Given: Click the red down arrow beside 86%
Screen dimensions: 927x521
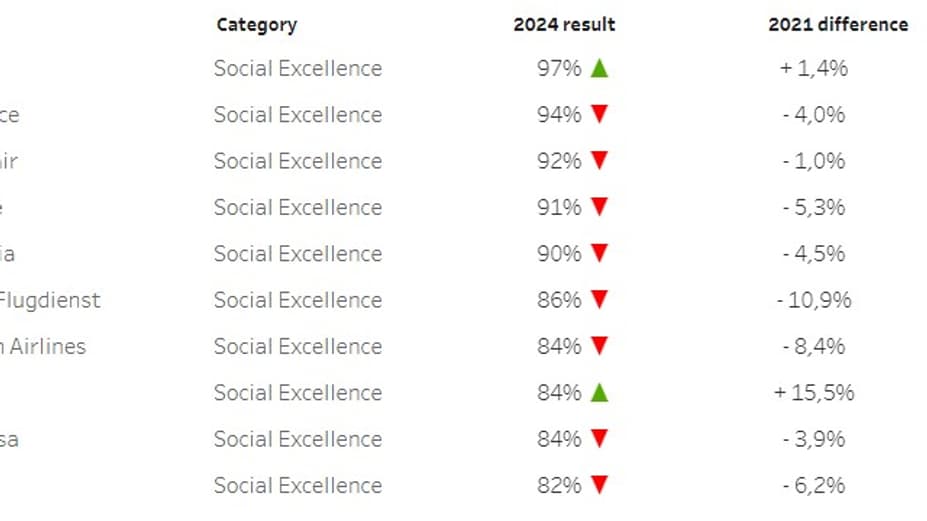Looking at the screenshot, I should (x=599, y=300).
